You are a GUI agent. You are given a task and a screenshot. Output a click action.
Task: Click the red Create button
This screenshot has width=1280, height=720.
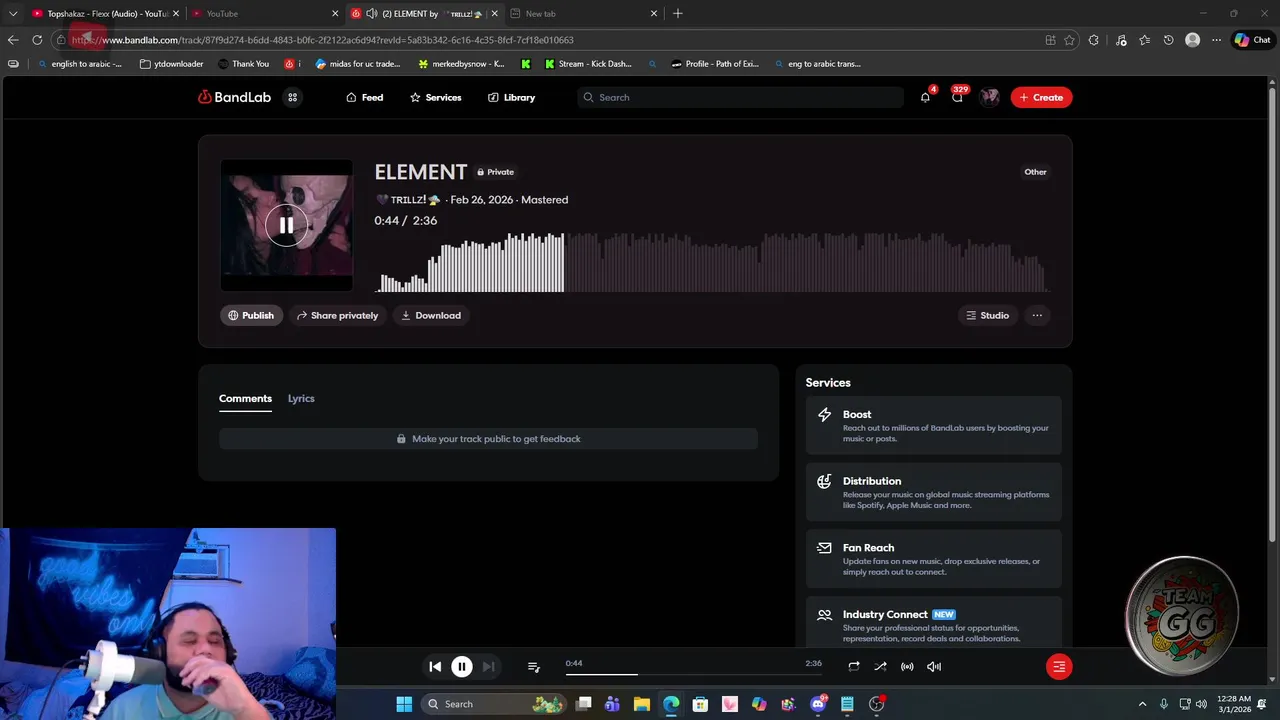[1041, 97]
